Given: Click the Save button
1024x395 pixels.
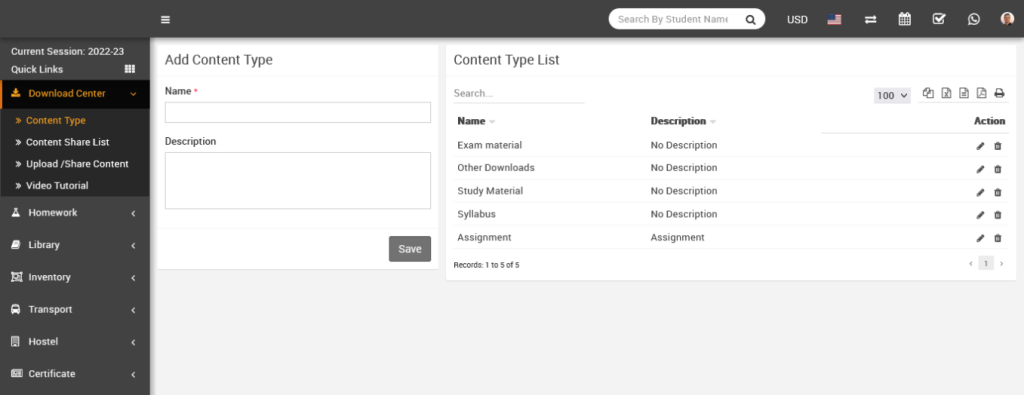Looking at the screenshot, I should point(410,249).
